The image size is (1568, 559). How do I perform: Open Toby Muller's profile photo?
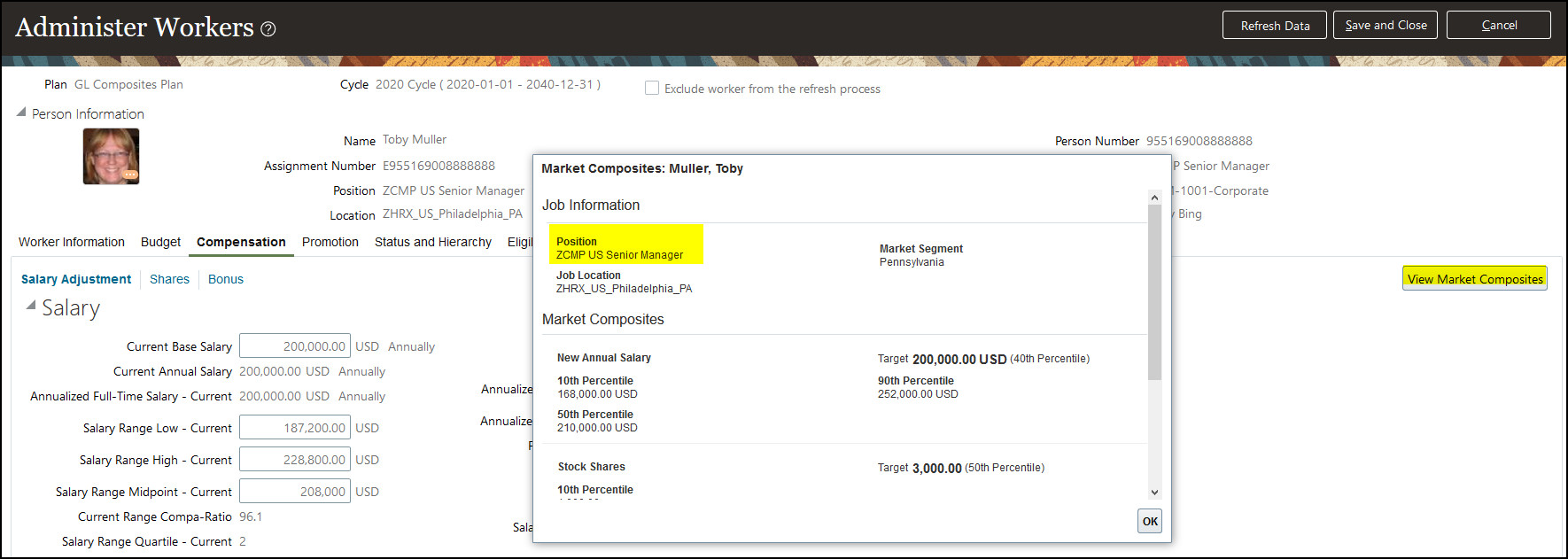[111, 156]
